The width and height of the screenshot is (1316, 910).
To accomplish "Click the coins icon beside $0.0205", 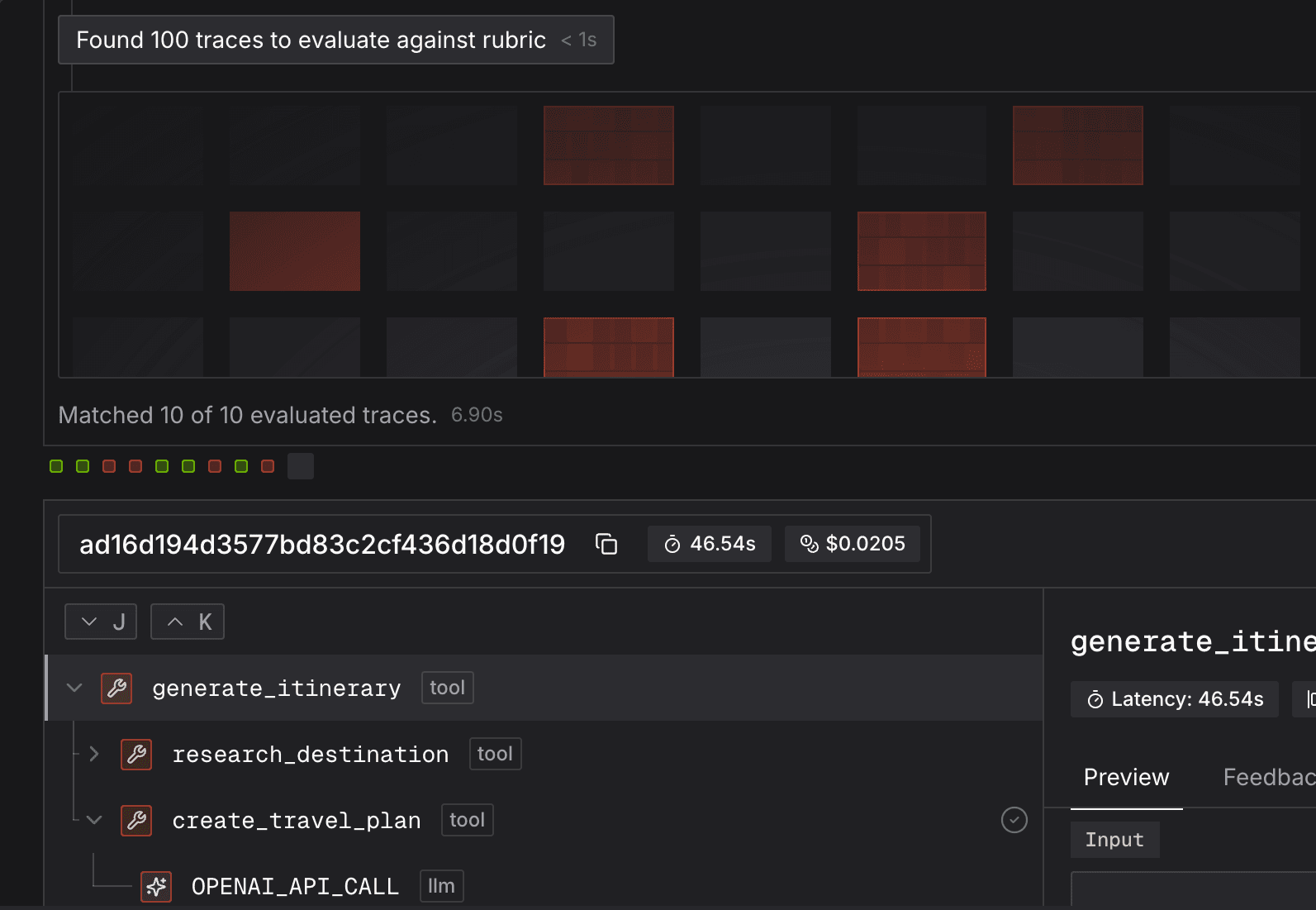I will [809, 544].
